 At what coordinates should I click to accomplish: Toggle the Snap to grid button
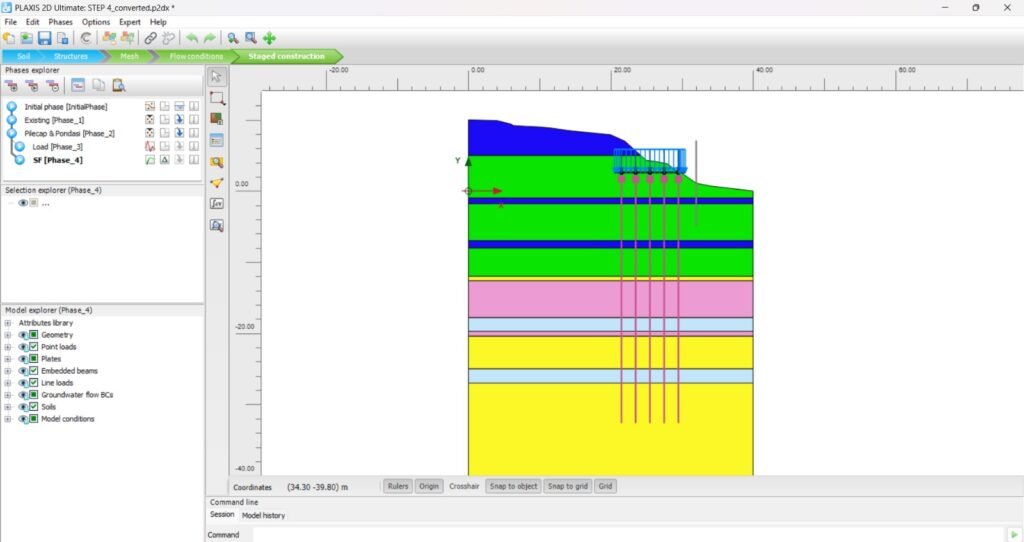click(x=568, y=487)
